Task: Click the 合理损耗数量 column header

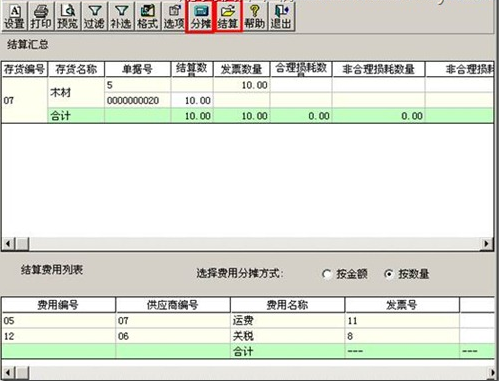Action: 301,69
